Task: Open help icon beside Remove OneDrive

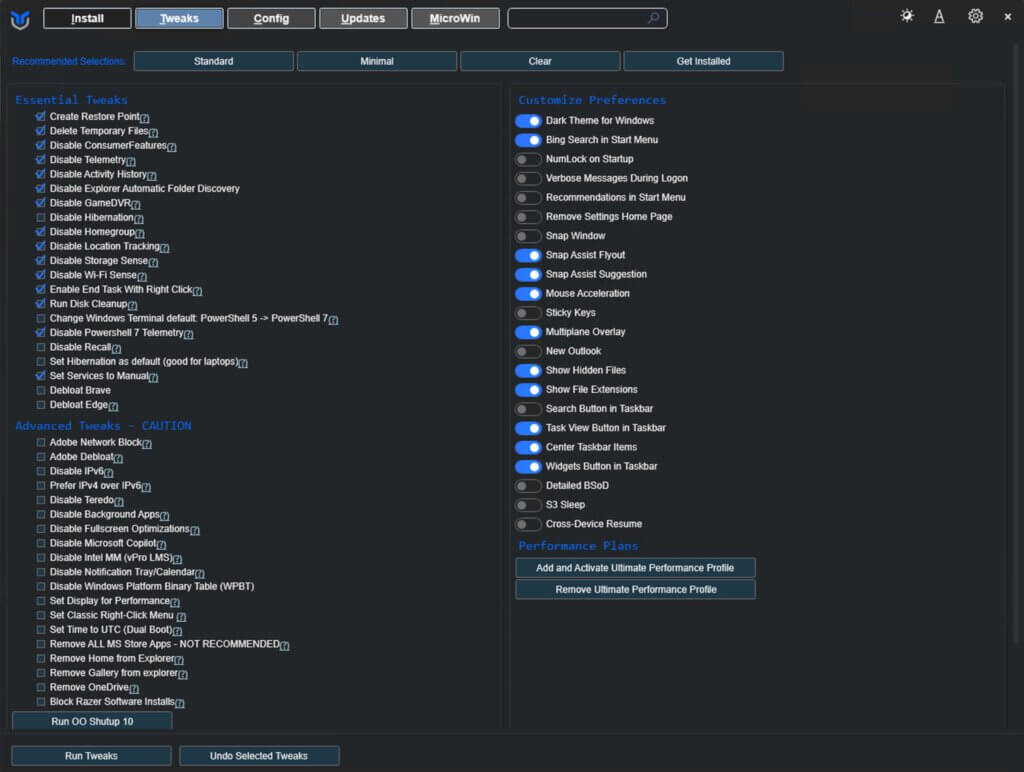Action: click(x=134, y=688)
